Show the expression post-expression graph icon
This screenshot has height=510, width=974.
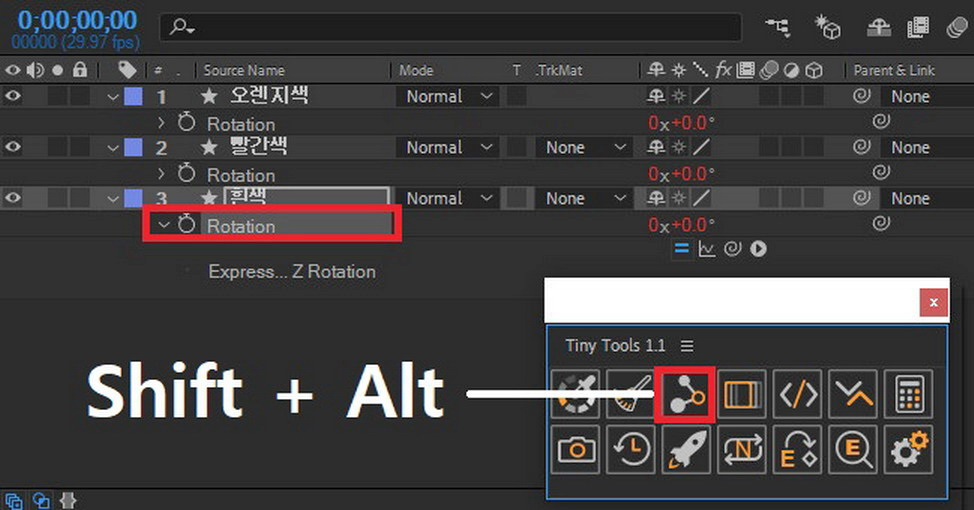click(706, 248)
